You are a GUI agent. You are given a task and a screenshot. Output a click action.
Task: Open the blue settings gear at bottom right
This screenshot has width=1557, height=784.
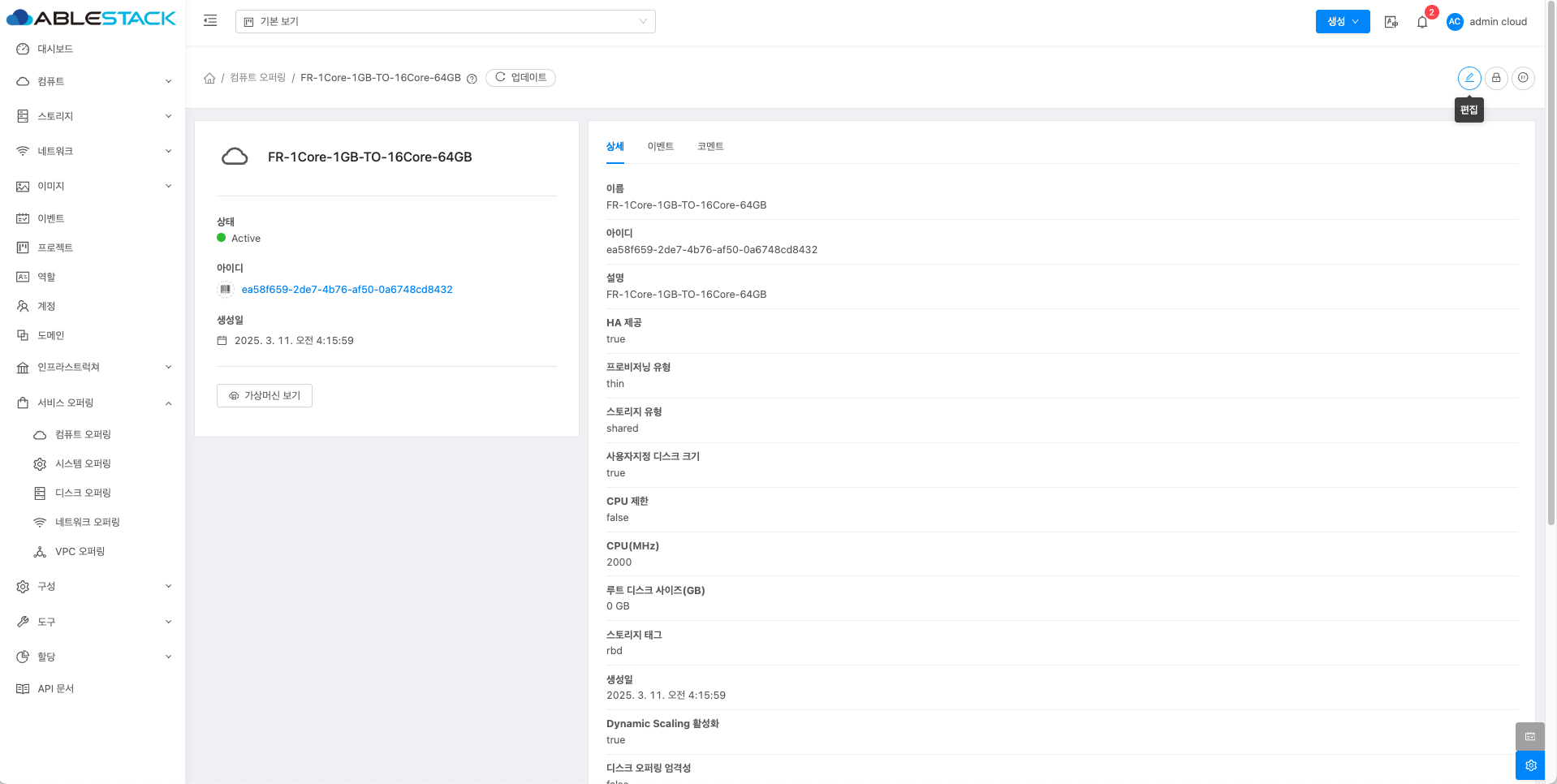point(1529,765)
